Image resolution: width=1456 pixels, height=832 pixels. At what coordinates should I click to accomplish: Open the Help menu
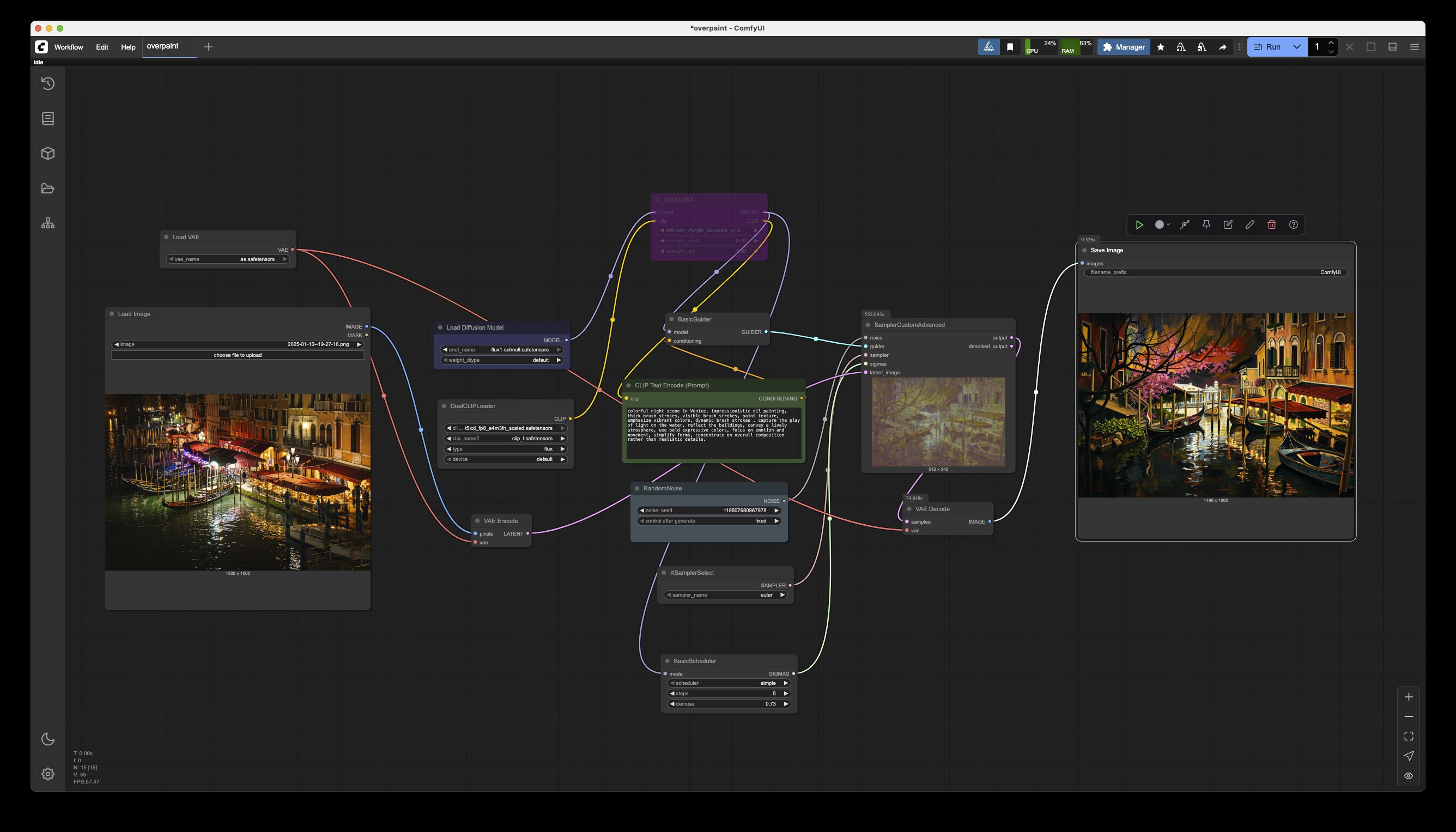pyautogui.click(x=128, y=47)
